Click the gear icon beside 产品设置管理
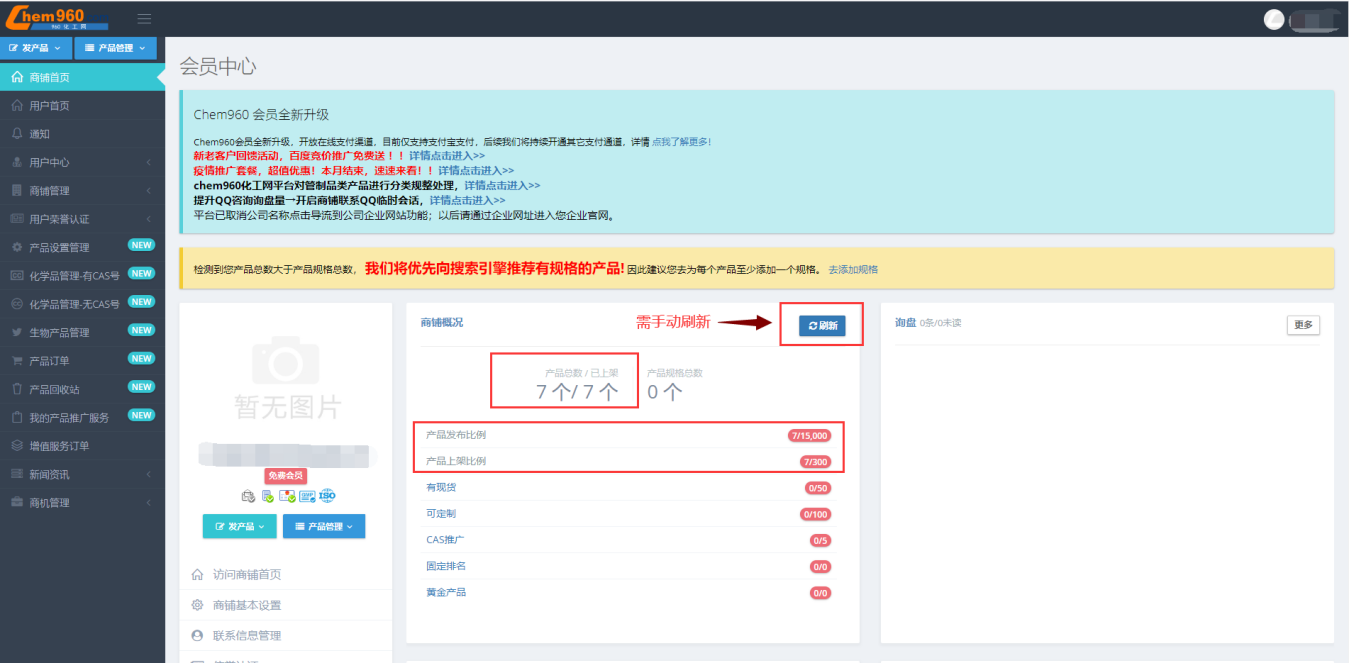The image size is (1349, 663). (17, 247)
